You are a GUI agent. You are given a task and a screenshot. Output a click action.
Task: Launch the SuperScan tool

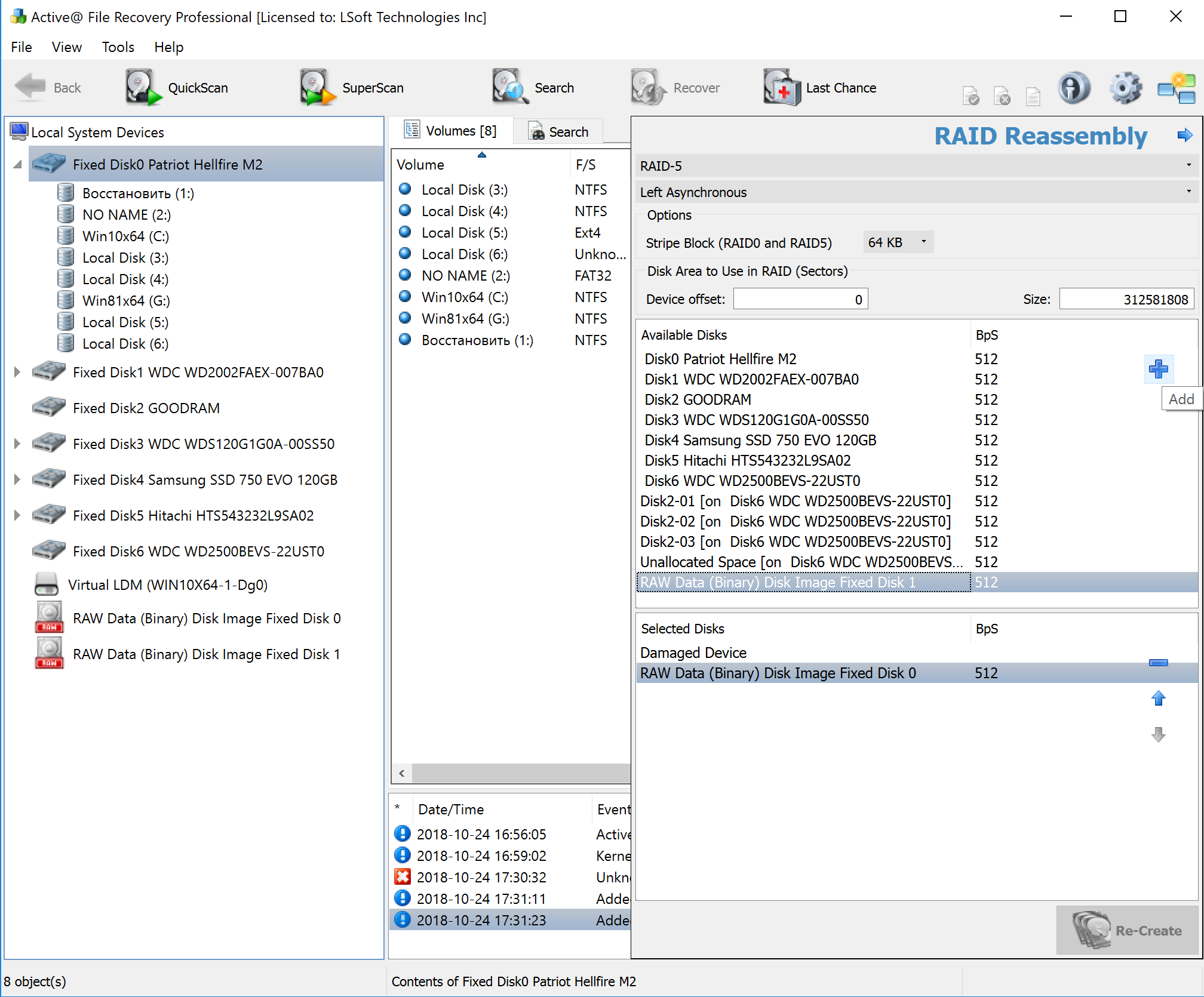point(352,88)
